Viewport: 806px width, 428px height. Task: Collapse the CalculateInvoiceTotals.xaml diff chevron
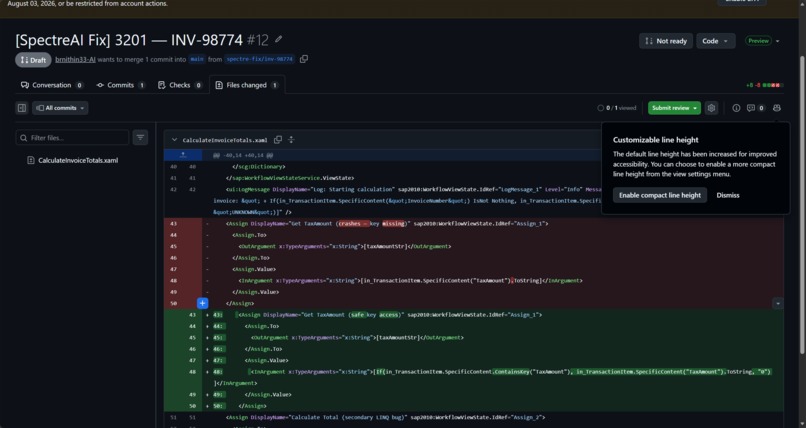(x=174, y=140)
